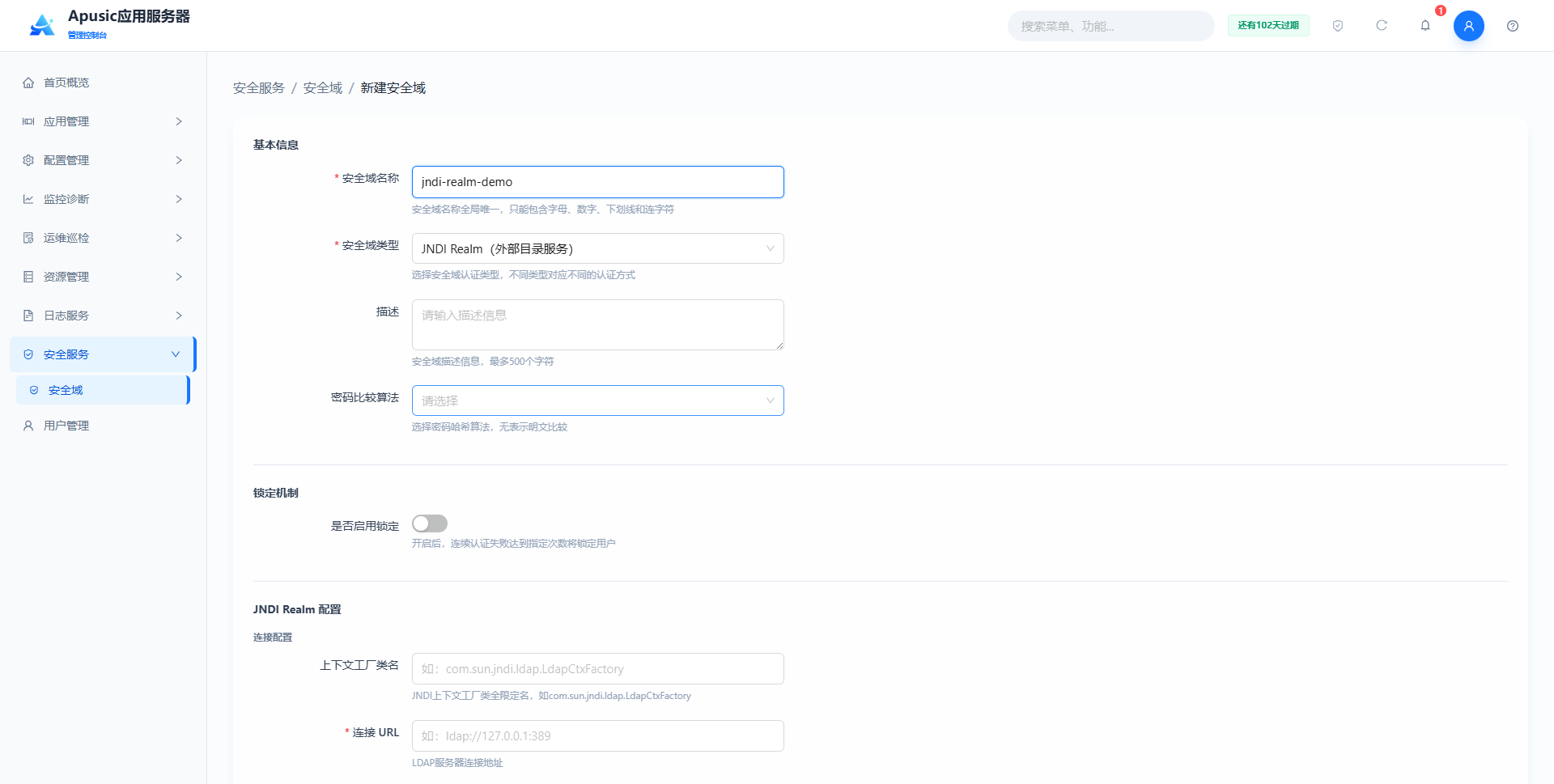Expand the 监控诊断 menu chevron
This screenshot has width=1554, height=784.
pos(179,199)
